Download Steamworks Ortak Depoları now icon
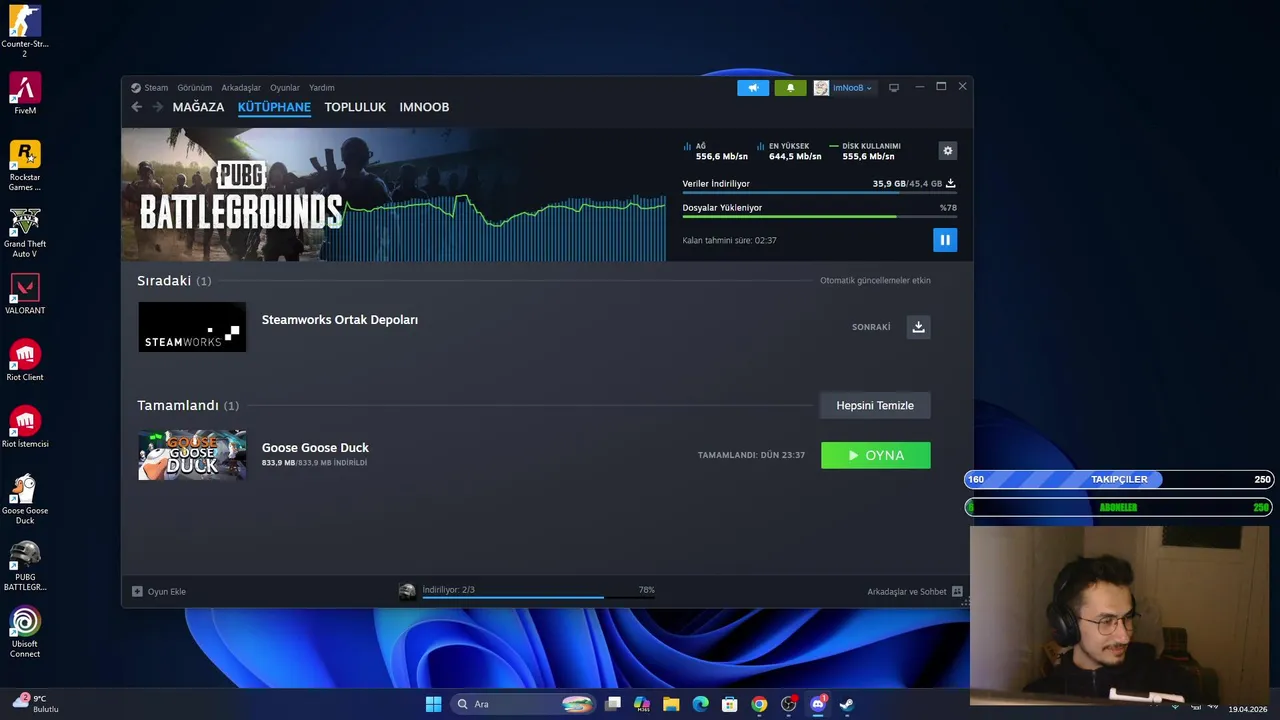The image size is (1280, 720). click(x=918, y=327)
